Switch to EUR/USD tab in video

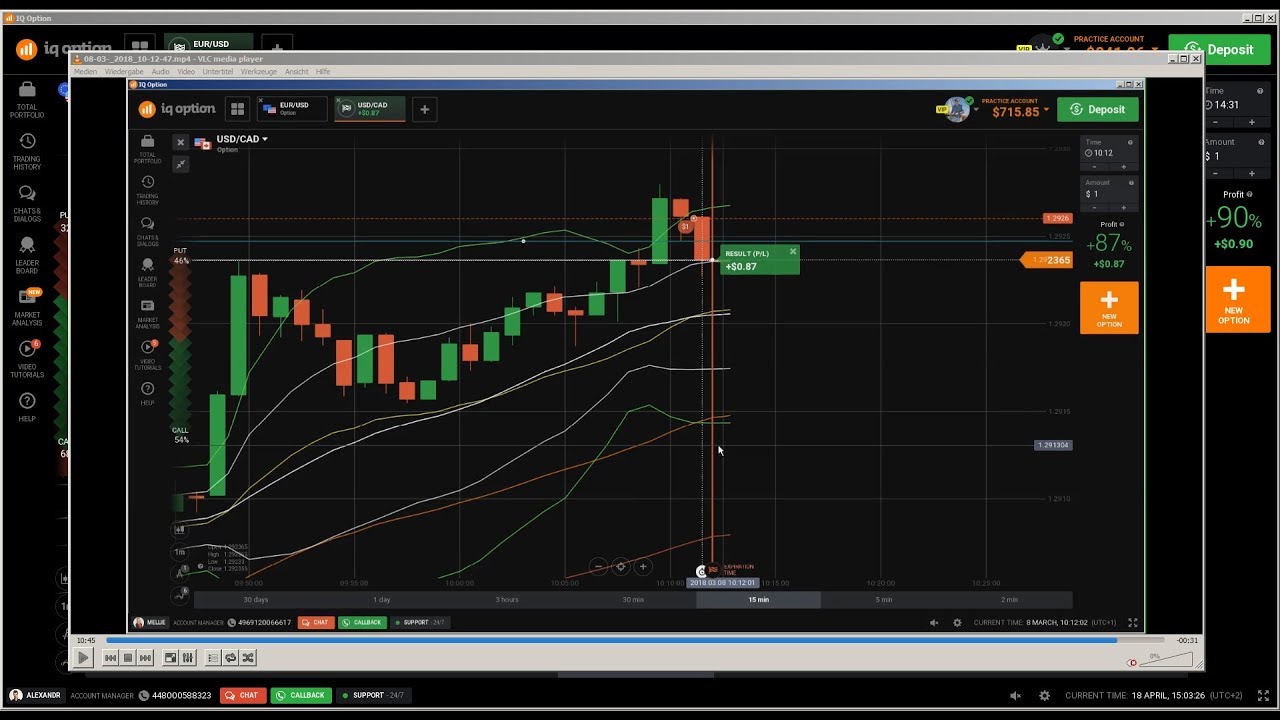(291, 109)
